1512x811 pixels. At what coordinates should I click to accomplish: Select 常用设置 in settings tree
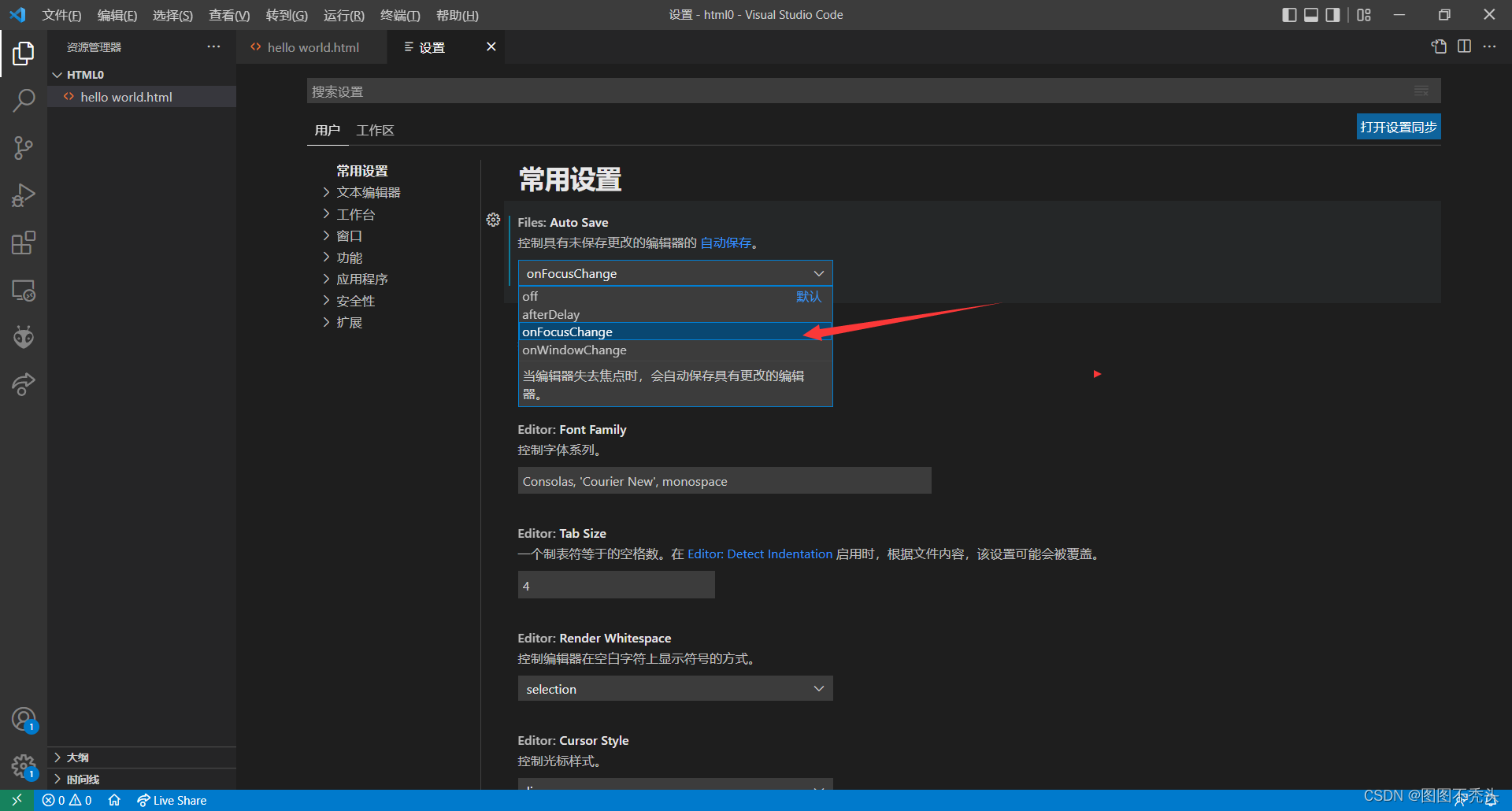click(362, 171)
